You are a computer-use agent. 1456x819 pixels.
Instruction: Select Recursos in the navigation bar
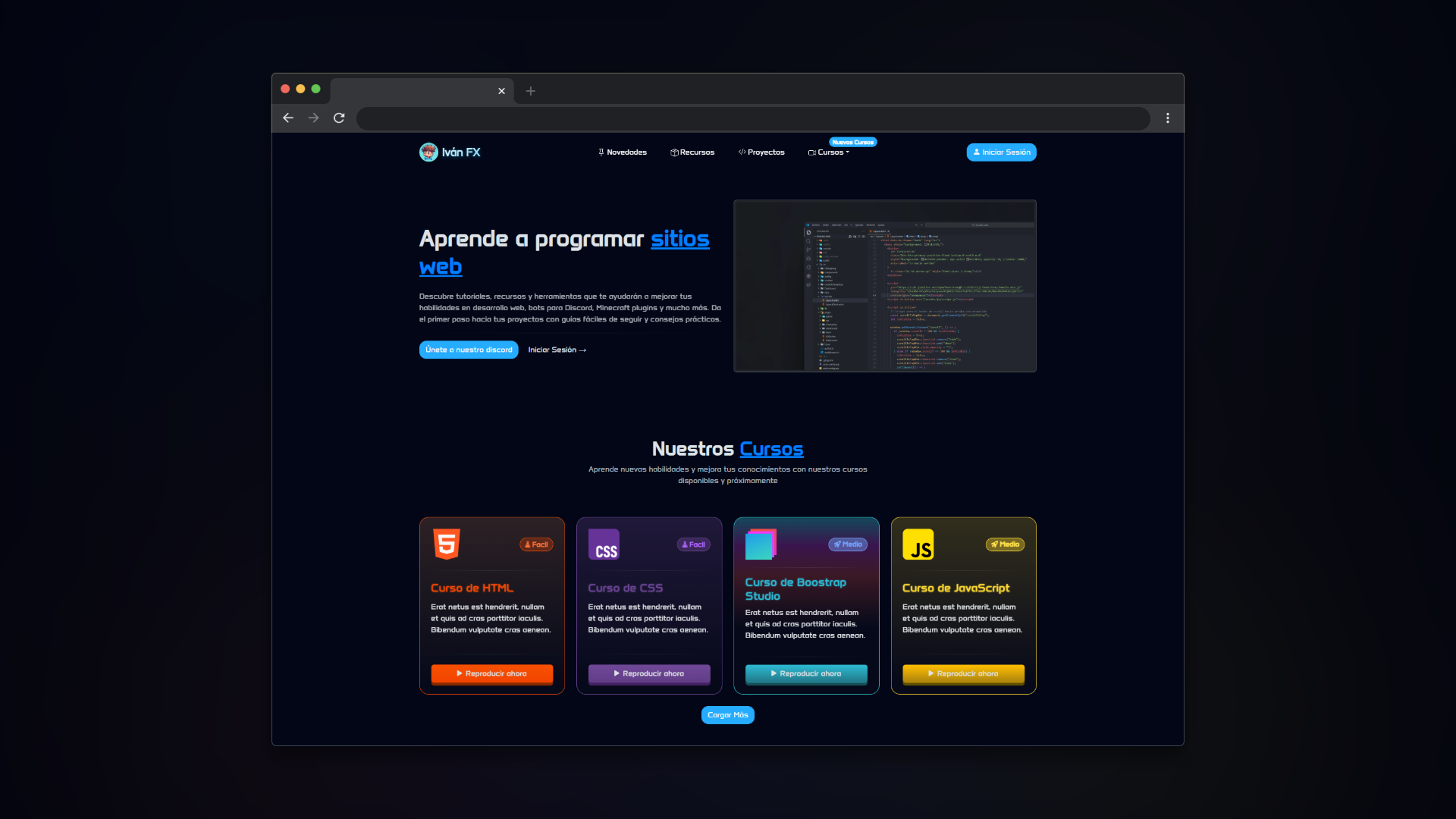[696, 152]
